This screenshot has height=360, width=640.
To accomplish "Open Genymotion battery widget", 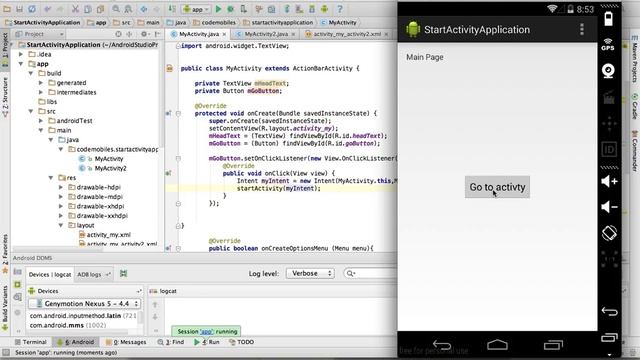I will (x=609, y=19).
